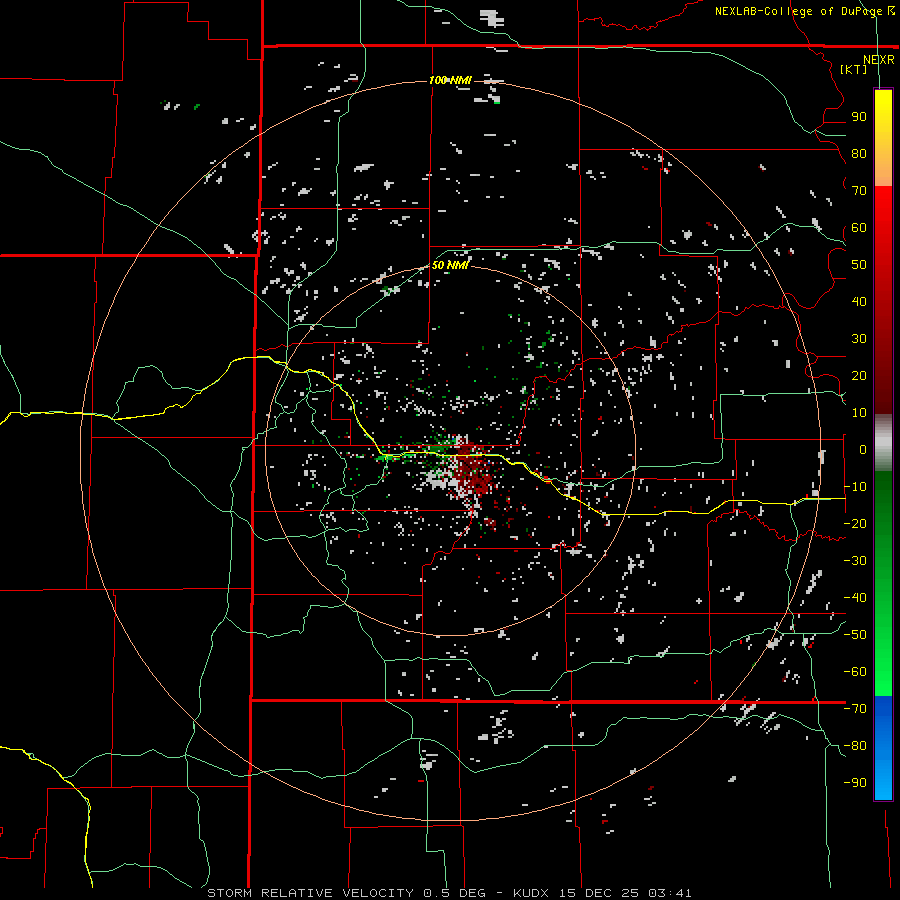
Task: Click the "80" scale value
Action: click(x=859, y=154)
